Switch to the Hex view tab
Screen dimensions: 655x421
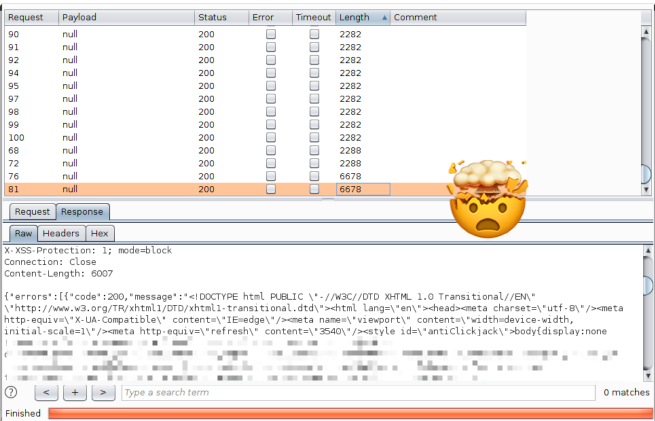click(x=100, y=232)
